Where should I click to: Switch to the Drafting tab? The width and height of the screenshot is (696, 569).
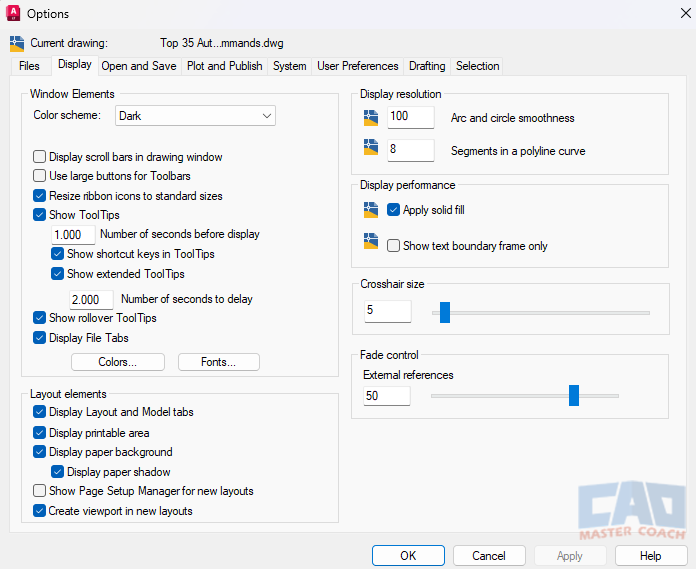[427, 66]
